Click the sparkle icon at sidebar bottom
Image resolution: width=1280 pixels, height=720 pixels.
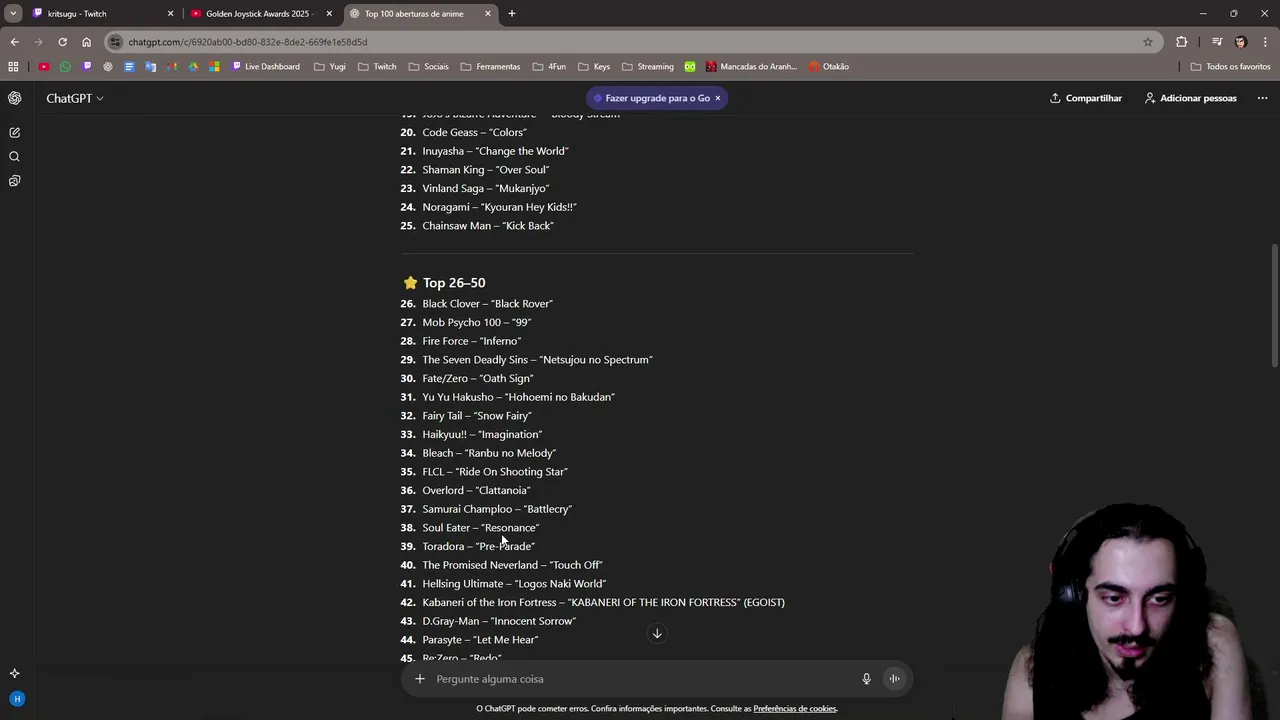[x=14, y=673]
